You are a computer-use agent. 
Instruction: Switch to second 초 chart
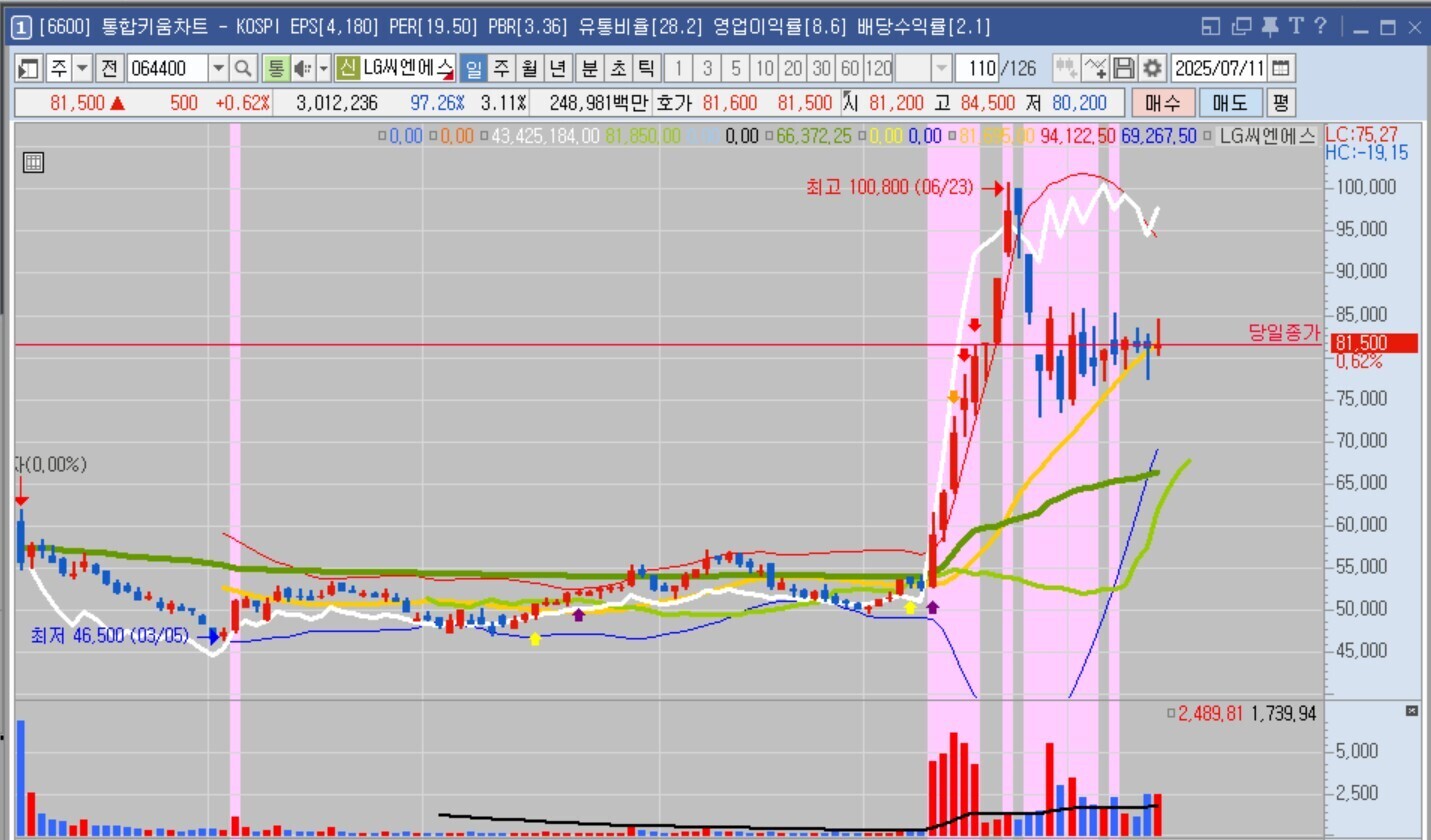coord(618,68)
